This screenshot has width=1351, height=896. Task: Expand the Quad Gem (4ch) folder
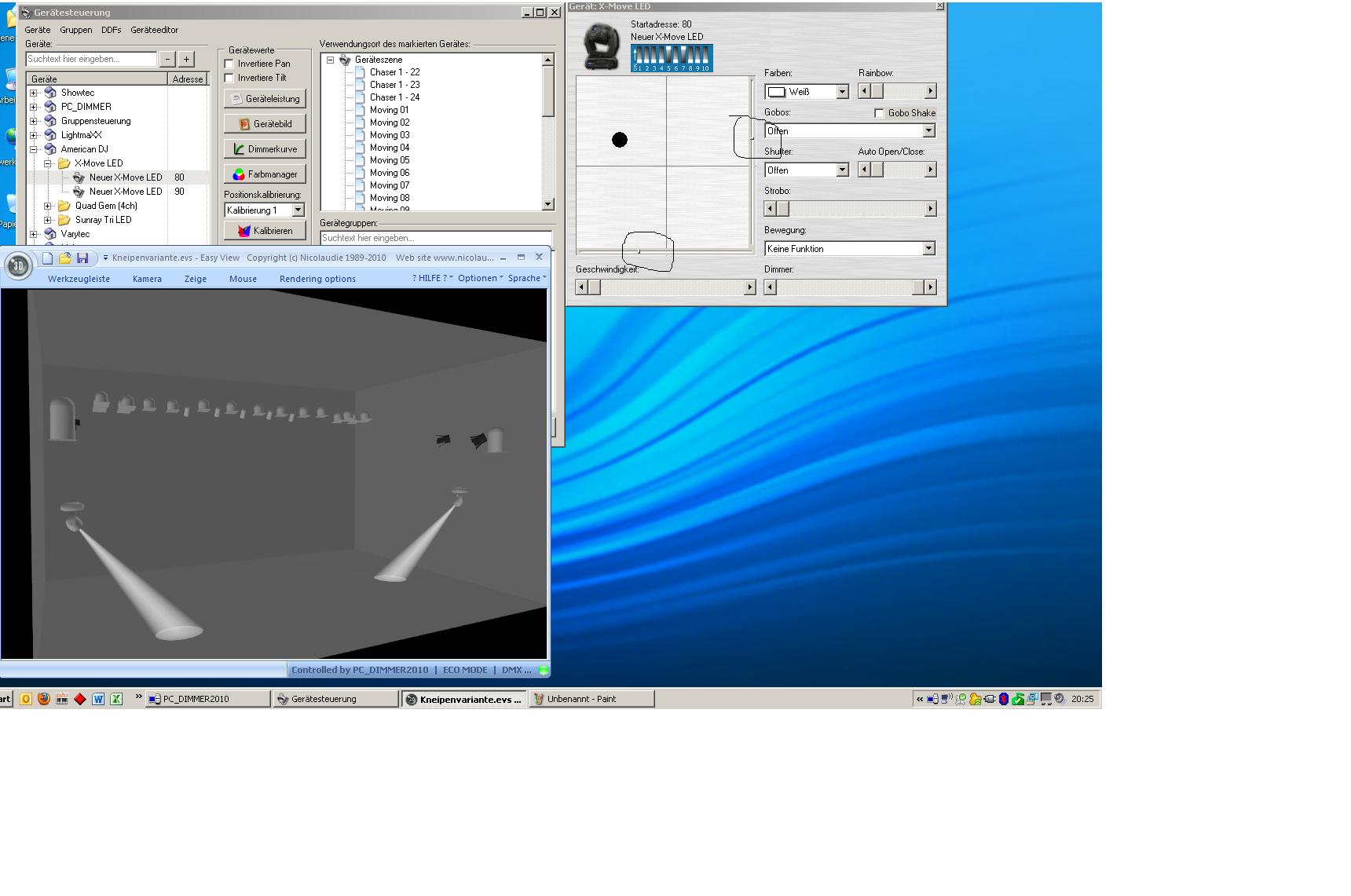pyautogui.click(x=48, y=206)
